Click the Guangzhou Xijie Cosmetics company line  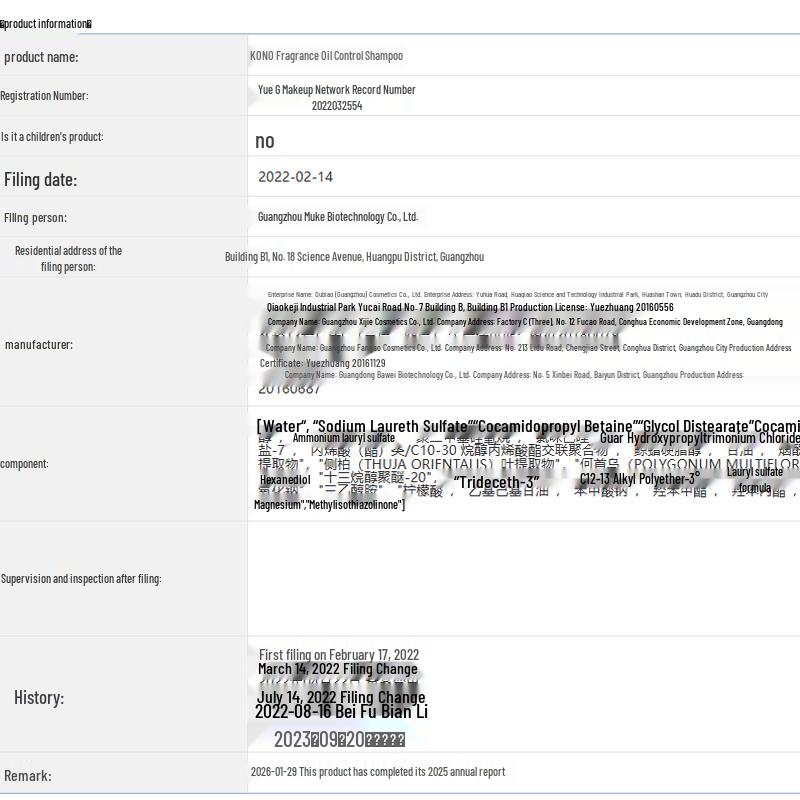(x=525, y=322)
